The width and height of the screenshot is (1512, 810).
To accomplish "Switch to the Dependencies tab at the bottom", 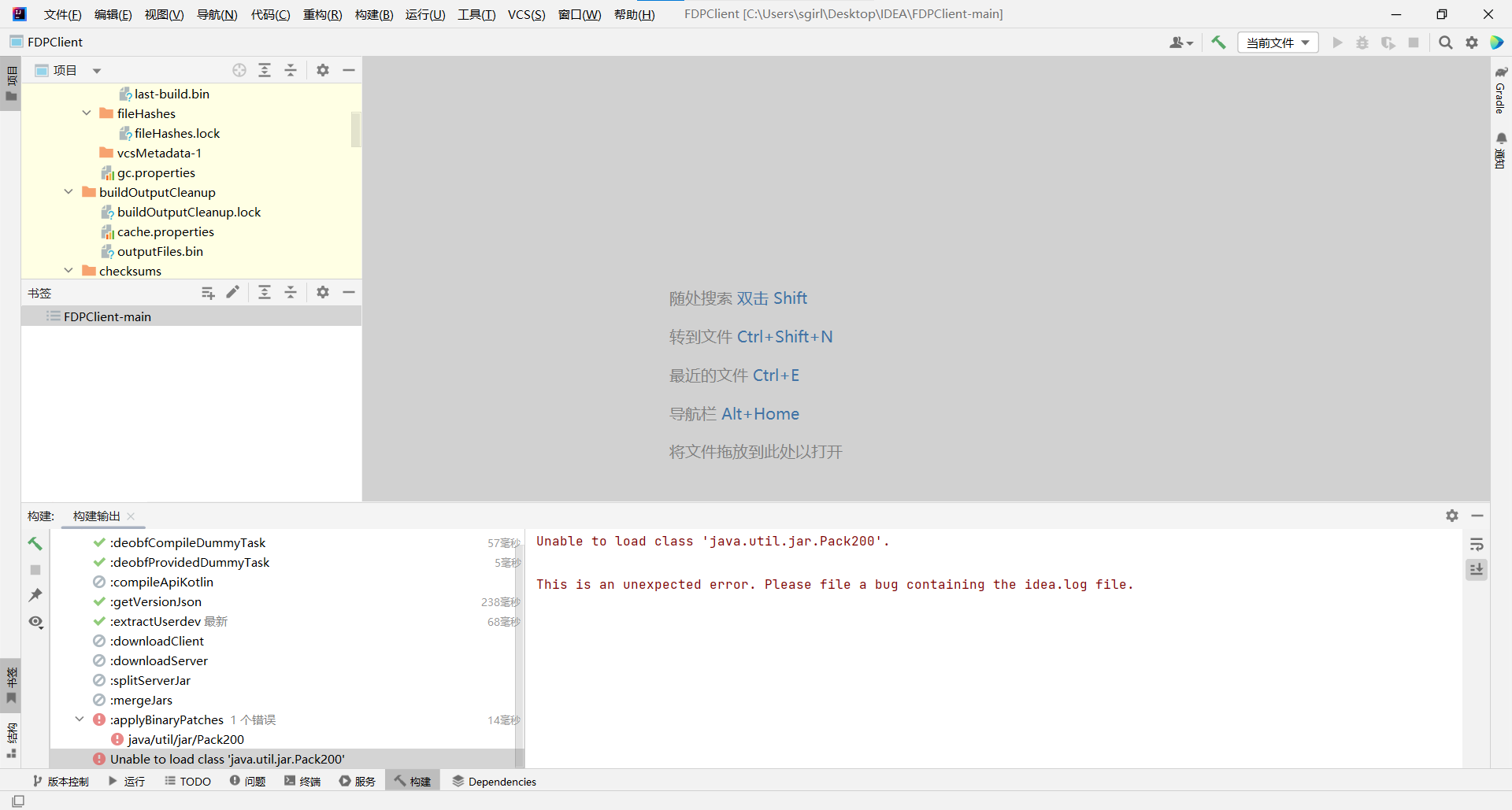I will 494,781.
